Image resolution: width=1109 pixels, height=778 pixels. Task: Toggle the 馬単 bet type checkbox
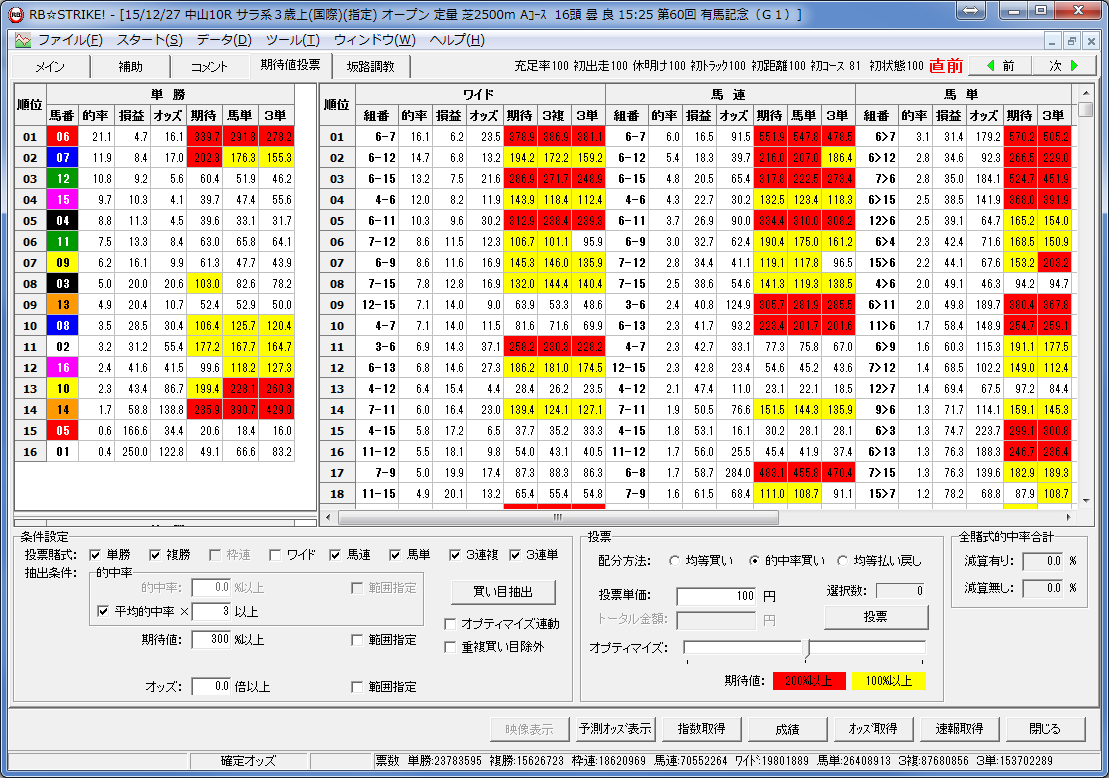[x=395, y=555]
